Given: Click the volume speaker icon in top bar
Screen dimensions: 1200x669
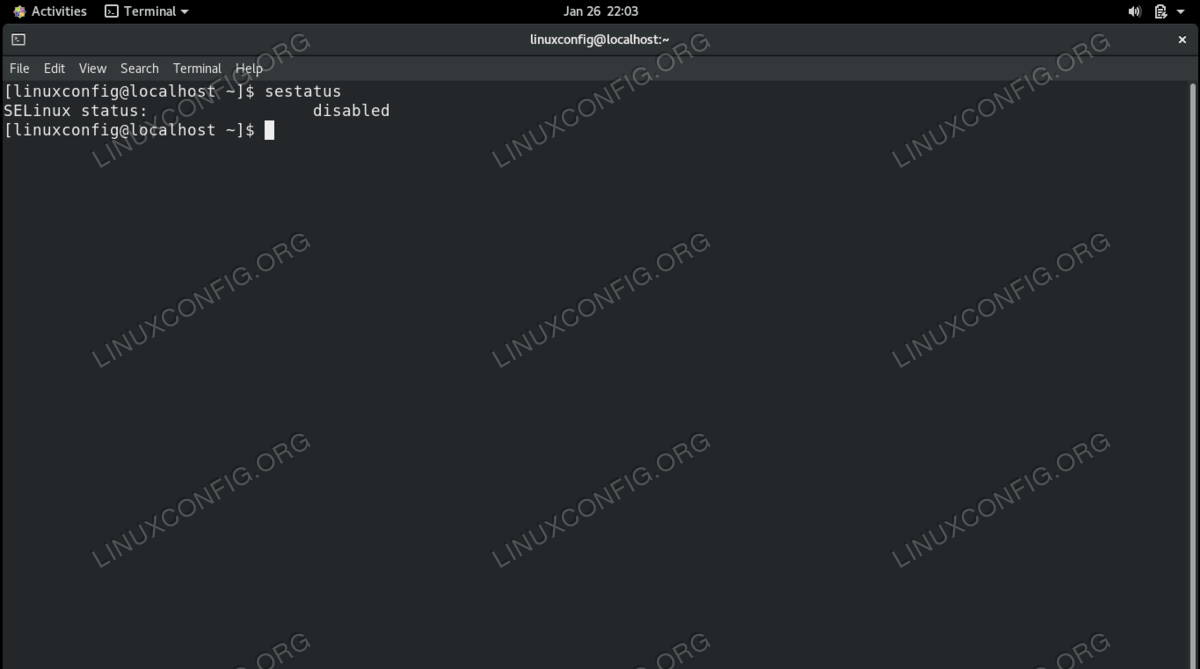Looking at the screenshot, I should 1134,11.
